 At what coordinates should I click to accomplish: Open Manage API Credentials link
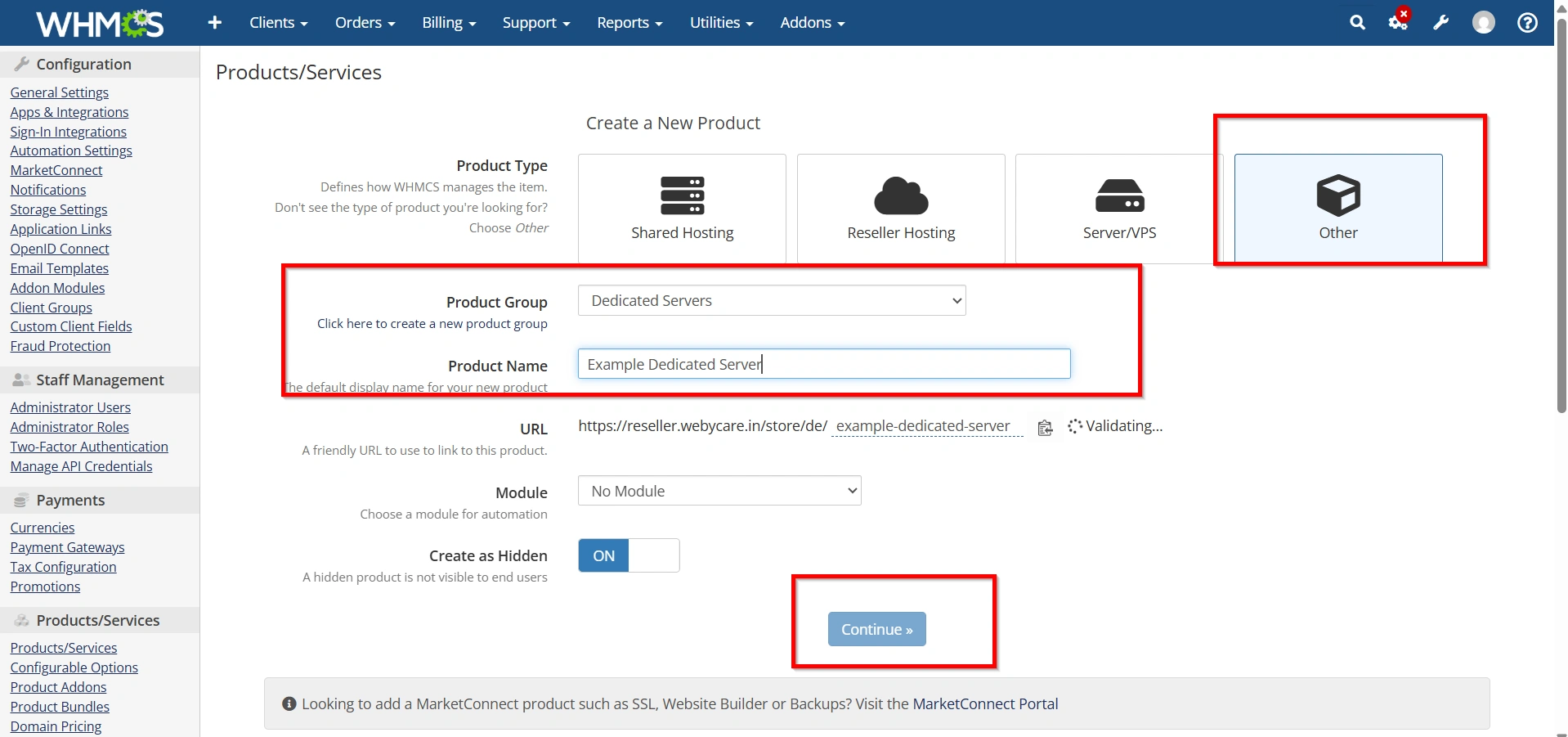[81, 466]
